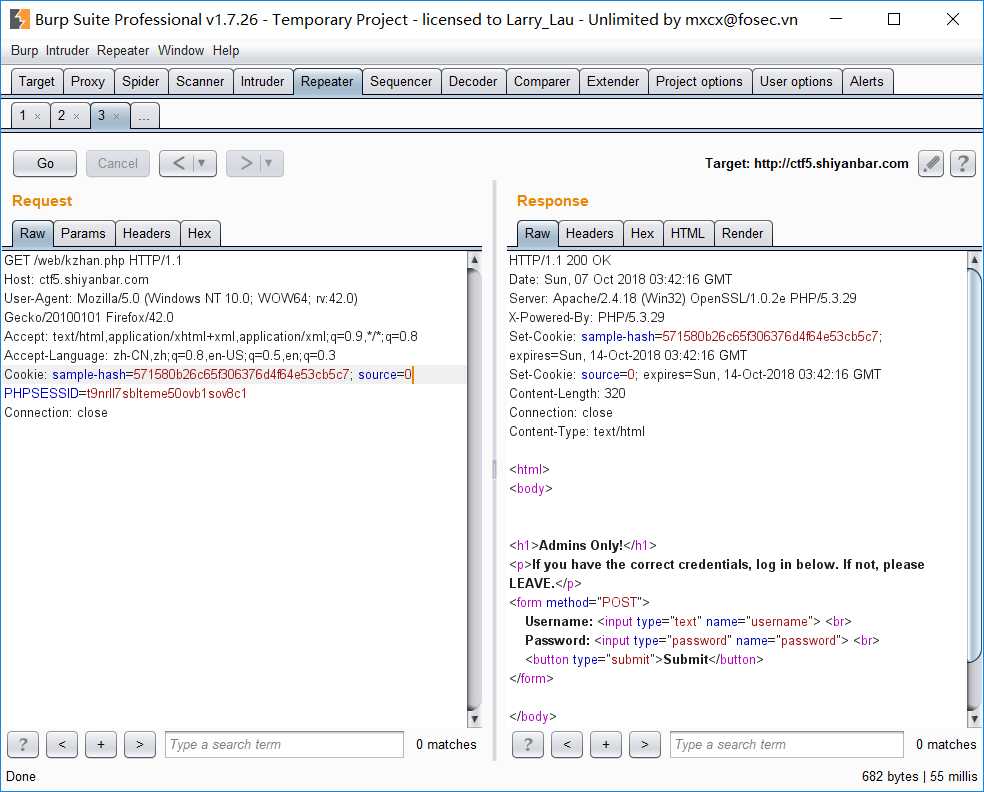Viewport: 984px width, 792px height.
Task: Click the response pane vertical scrollbar
Action: tap(975, 464)
